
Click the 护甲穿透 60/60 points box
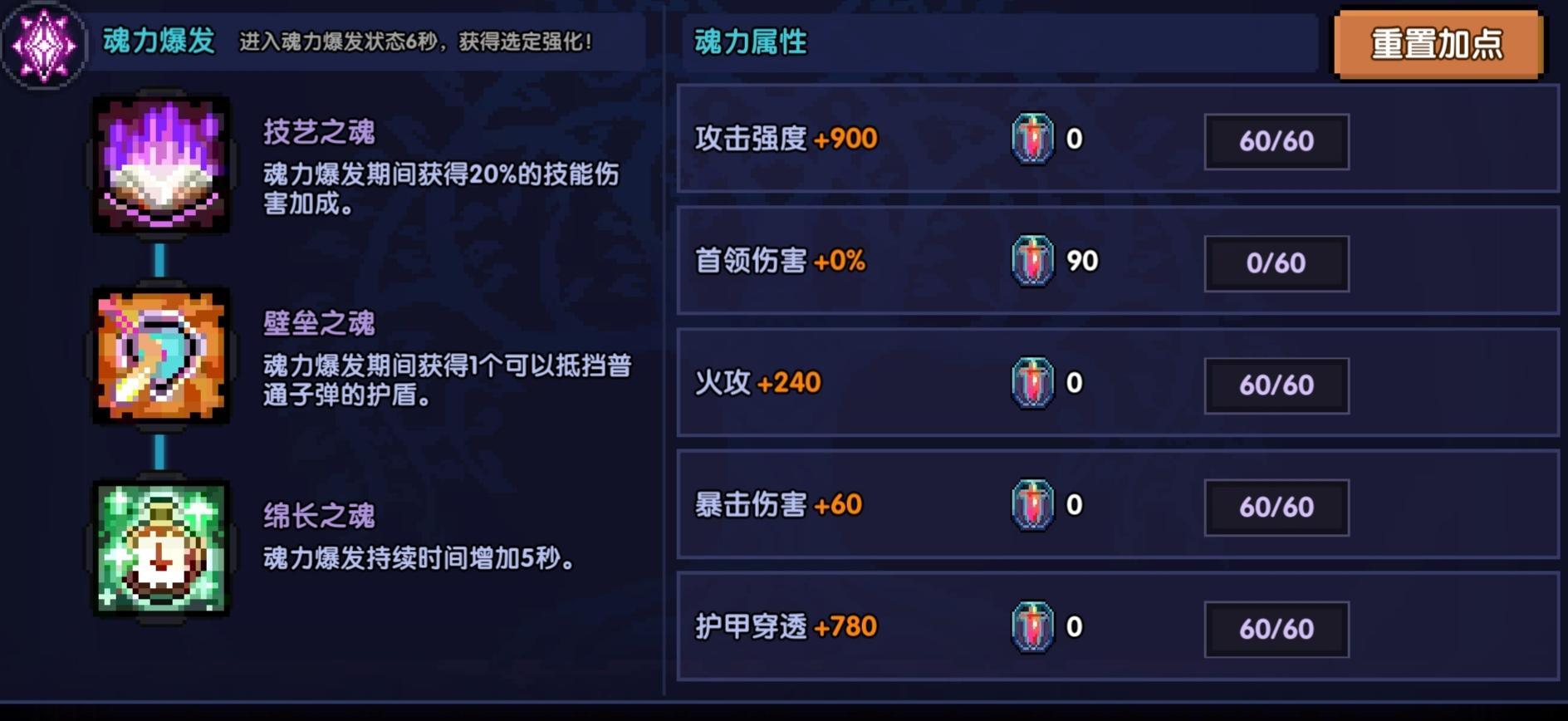(x=1276, y=630)
